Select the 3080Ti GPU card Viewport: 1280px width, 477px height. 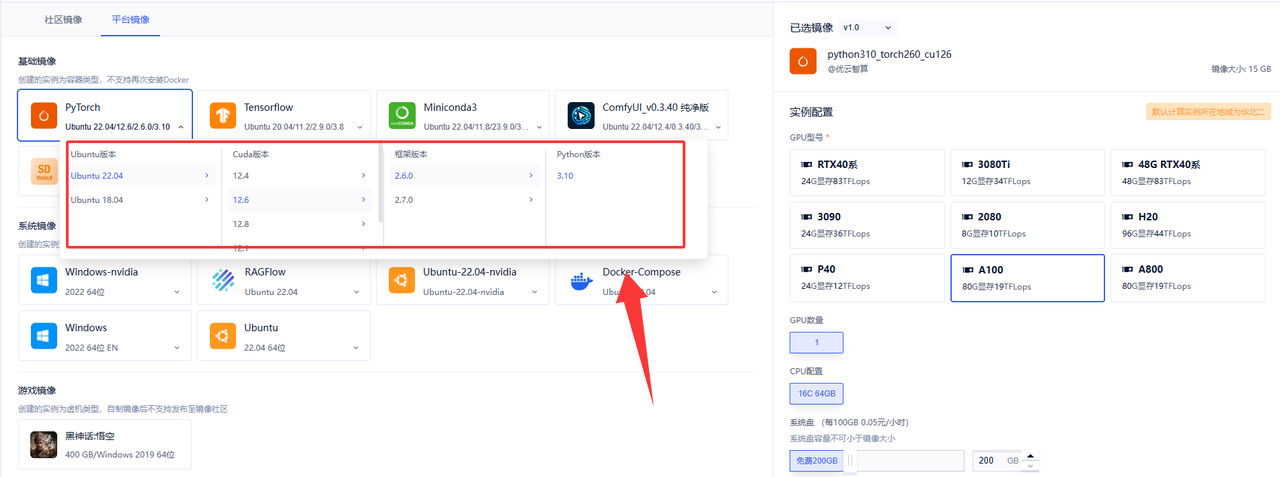tap(1027, 172)
